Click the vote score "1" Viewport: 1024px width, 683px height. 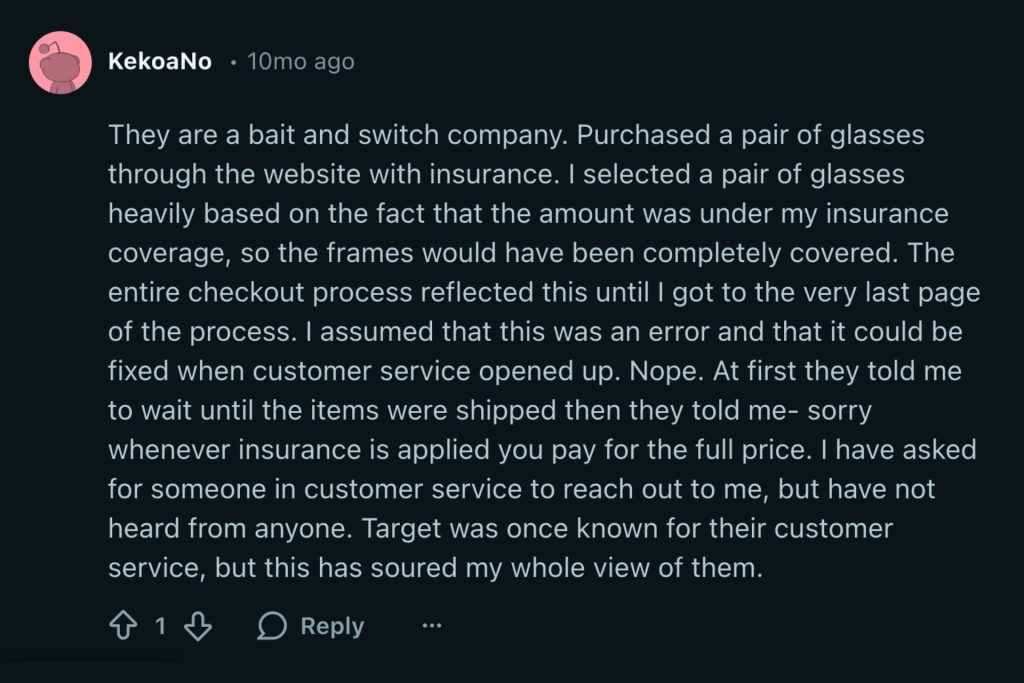point(161,625)
